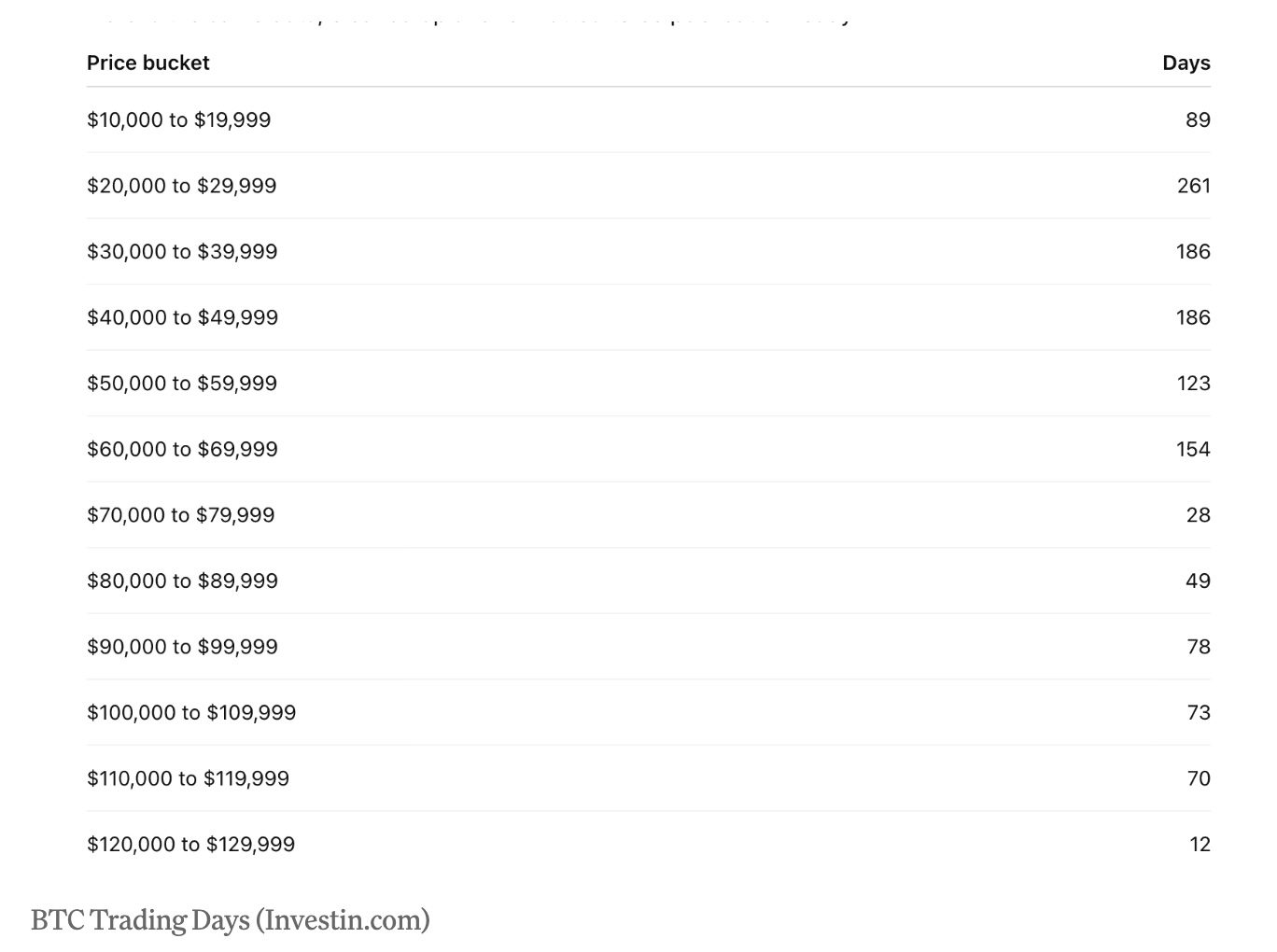This screenshot has height=952, width=1277.
Task: Click the $80,000 to $89,999 row label
Action: tap(182, 581)
